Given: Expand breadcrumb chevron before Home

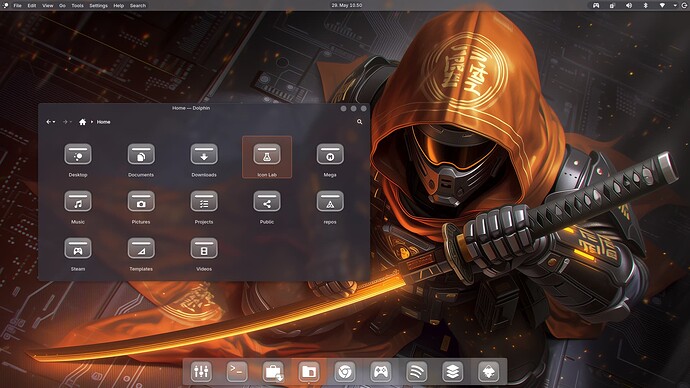Looking at the screenshot, I should tap(92, 122).
